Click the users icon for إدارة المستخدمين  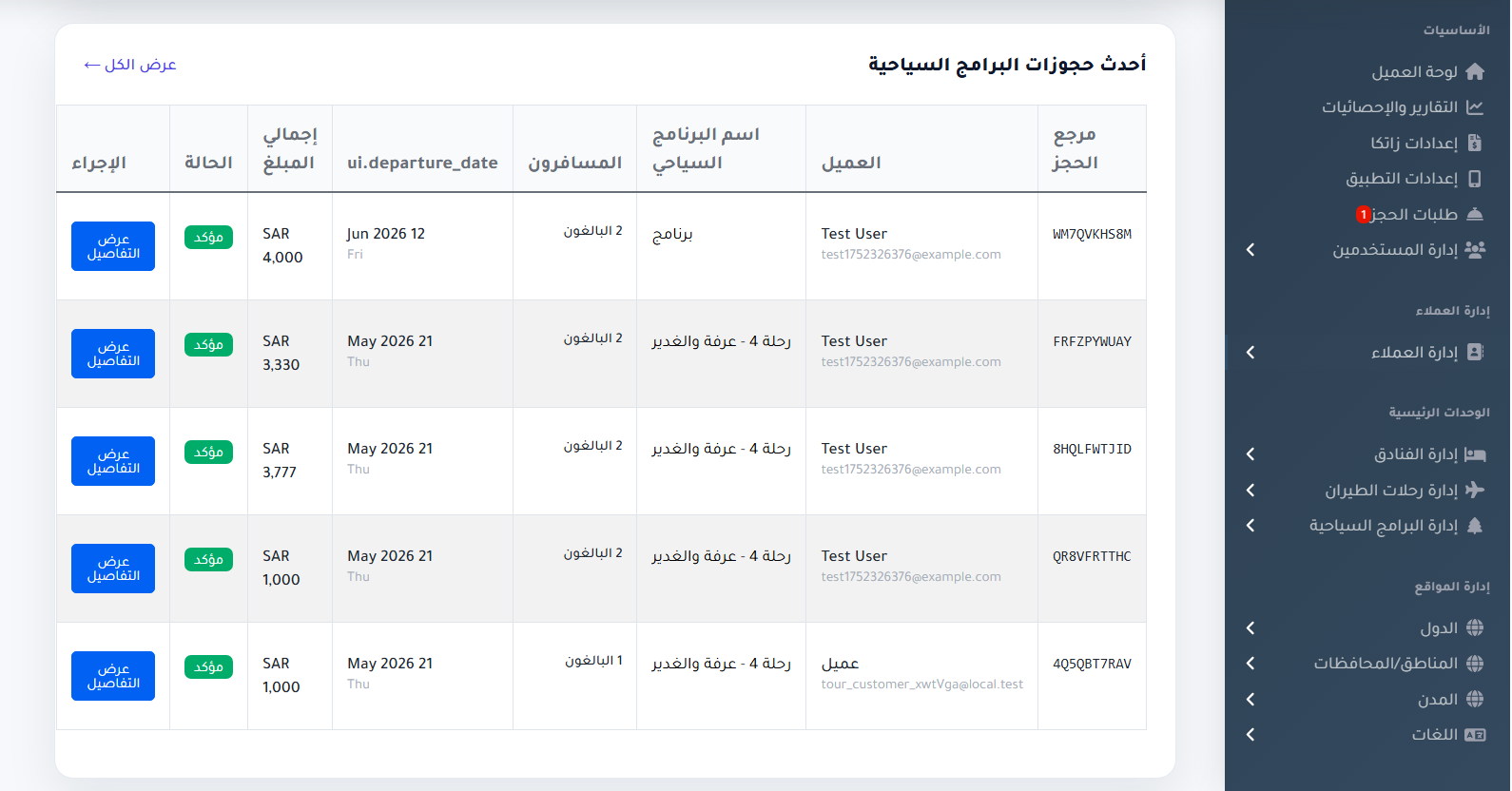point(1475,250)
